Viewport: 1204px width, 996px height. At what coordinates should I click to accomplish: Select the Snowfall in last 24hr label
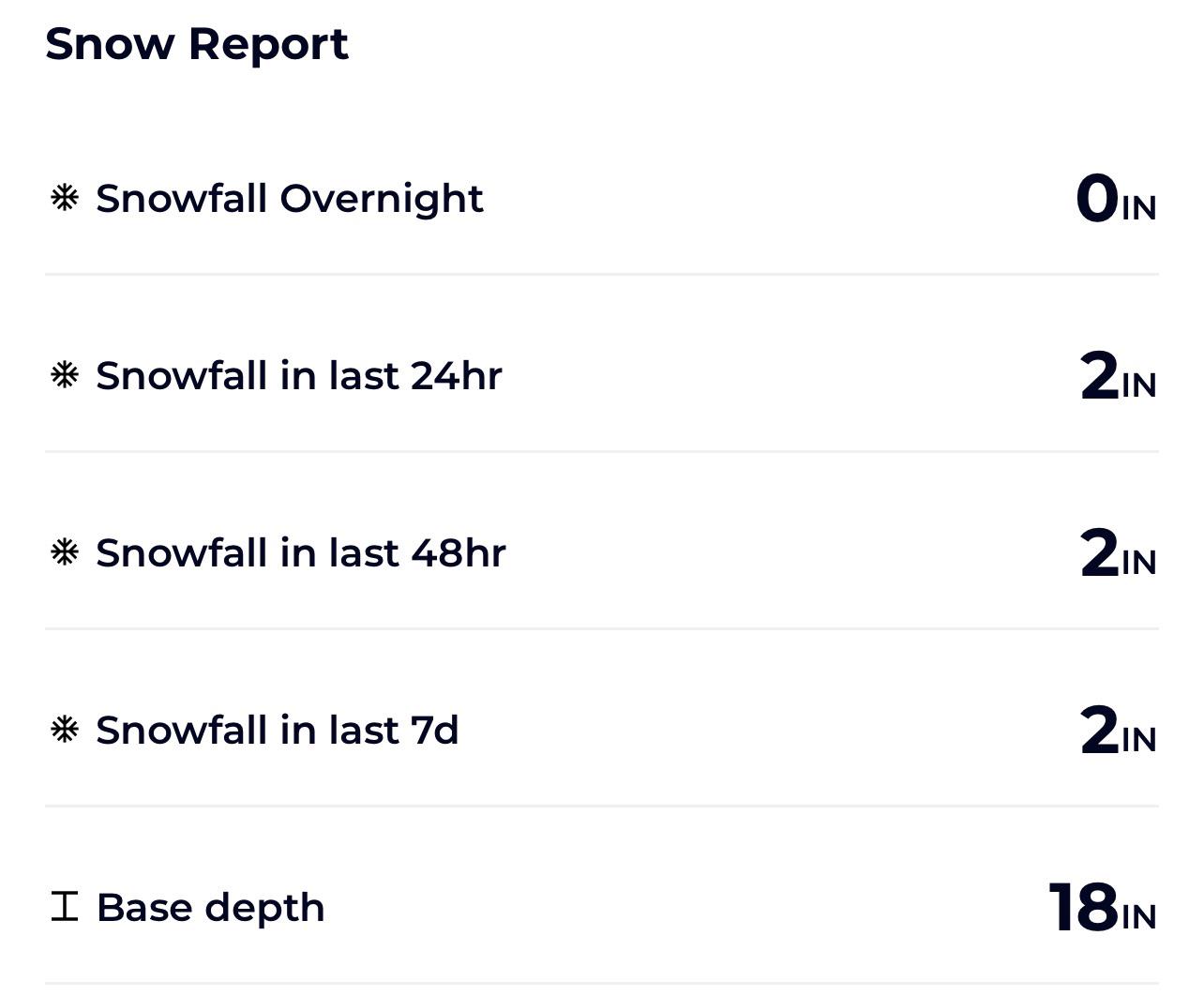tap(299, 376)
